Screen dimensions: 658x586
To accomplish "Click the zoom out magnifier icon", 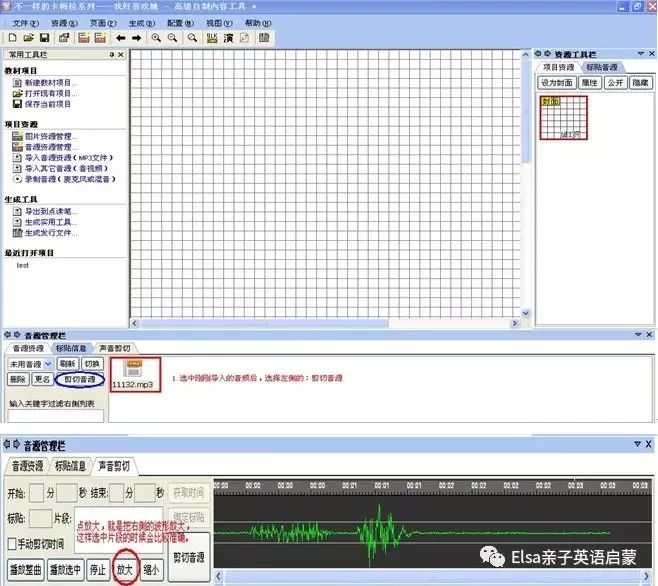I will [173, 38].
